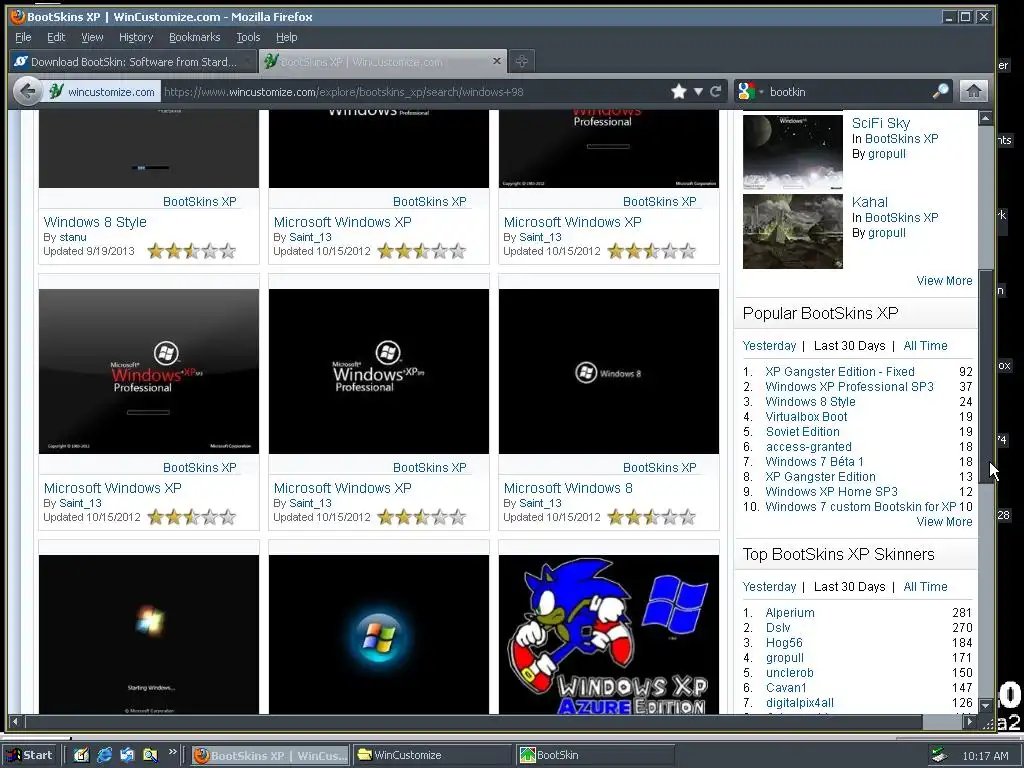The width and height of the screenshot is (1024, 768).
Task: Click the Windows 8 logo boot screen thumbnail
Action: [609, 371]
